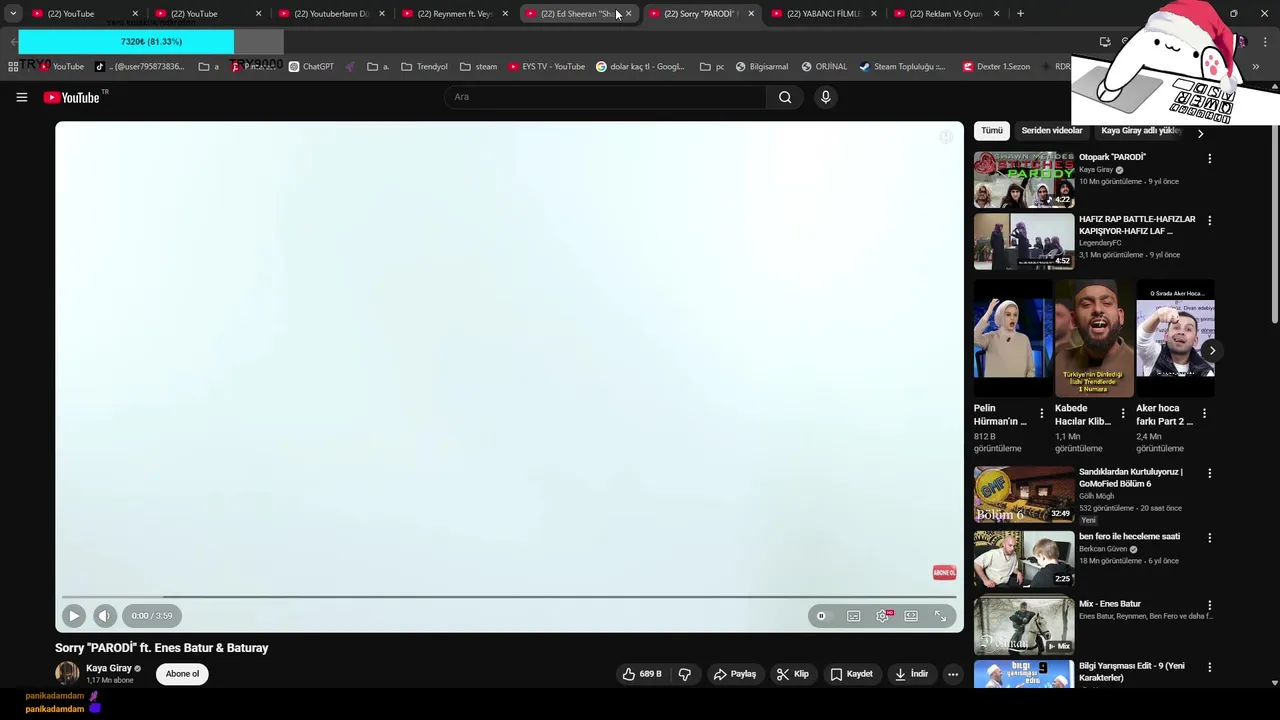Start voice search with the microphone icon
1280x720 pixels.
(825, 97)
